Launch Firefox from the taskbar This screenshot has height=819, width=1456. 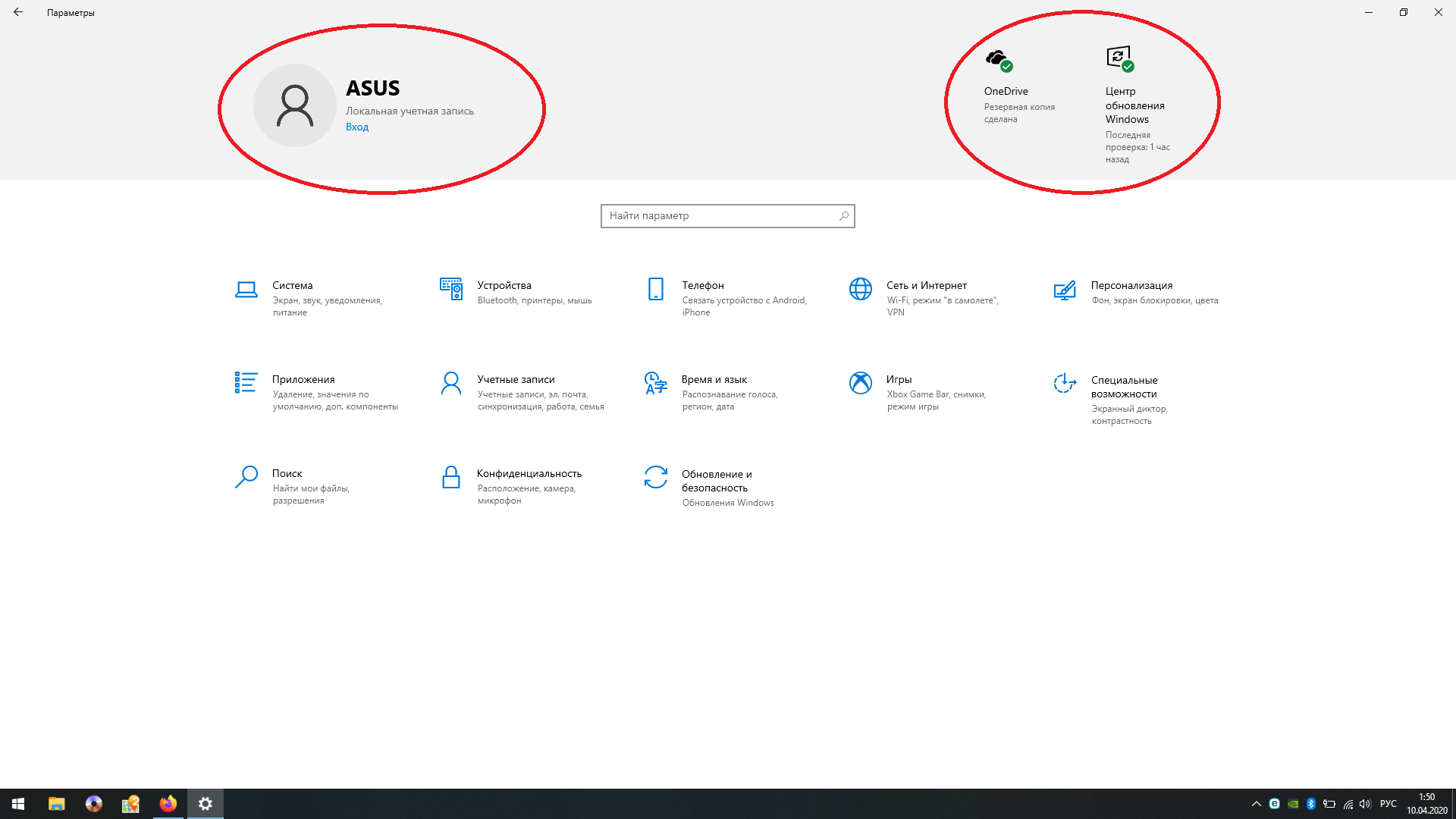[168, 804]
